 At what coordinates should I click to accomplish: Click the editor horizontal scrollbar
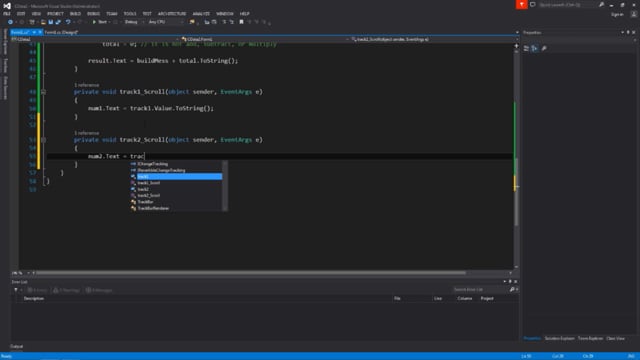click(x=250, y=273)
